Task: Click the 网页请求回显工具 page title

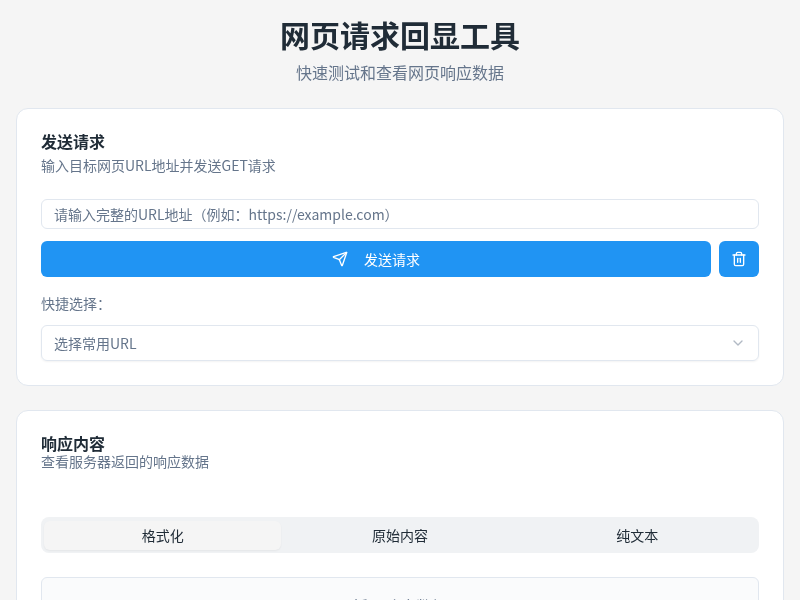Action: [x=400, y=38]
